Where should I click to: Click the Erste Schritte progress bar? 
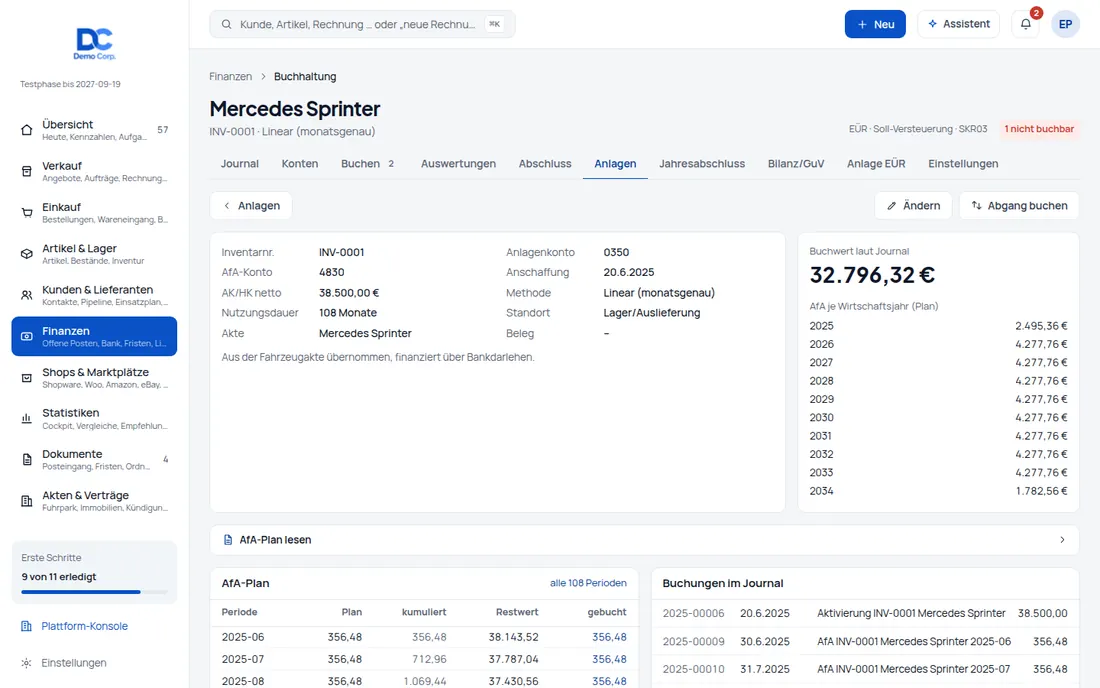coord(94,592)
